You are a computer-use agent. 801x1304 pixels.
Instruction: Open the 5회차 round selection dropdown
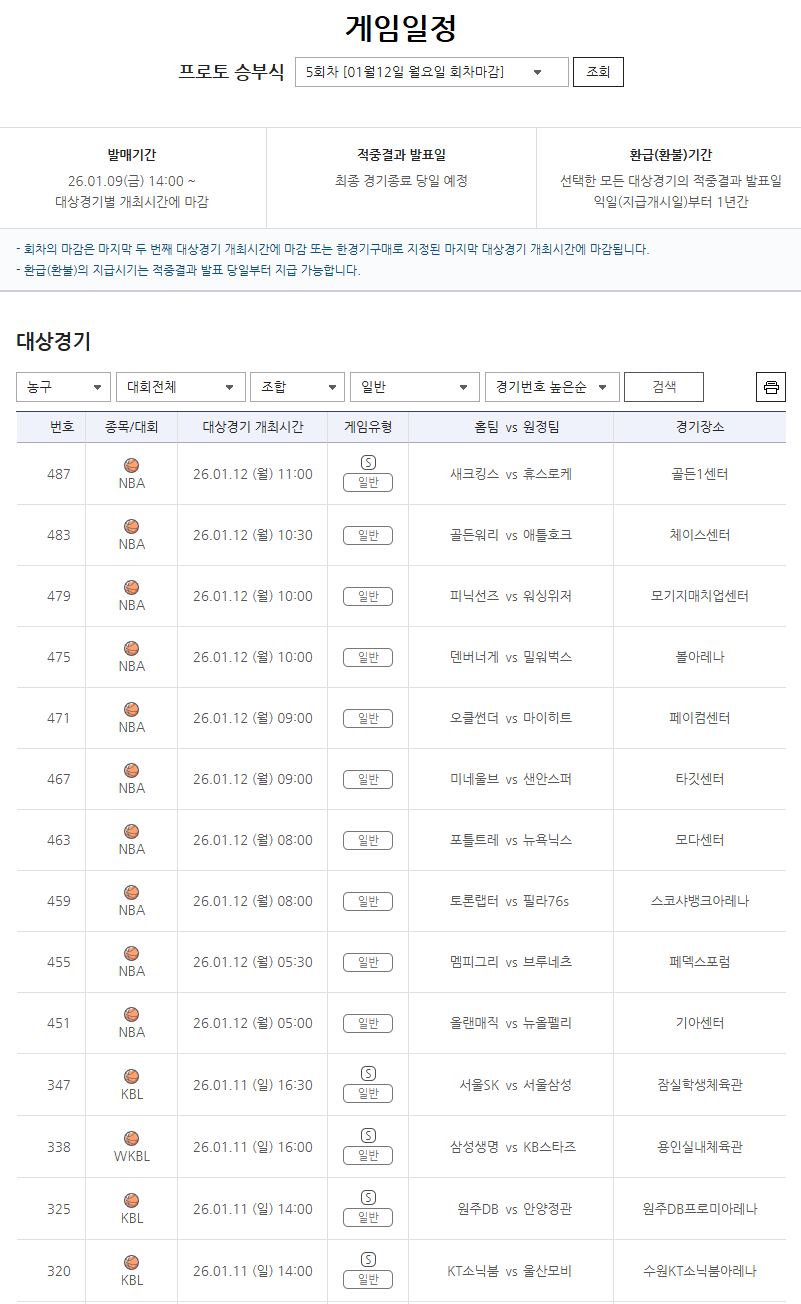pyautogui.click(x=430, y=72)
